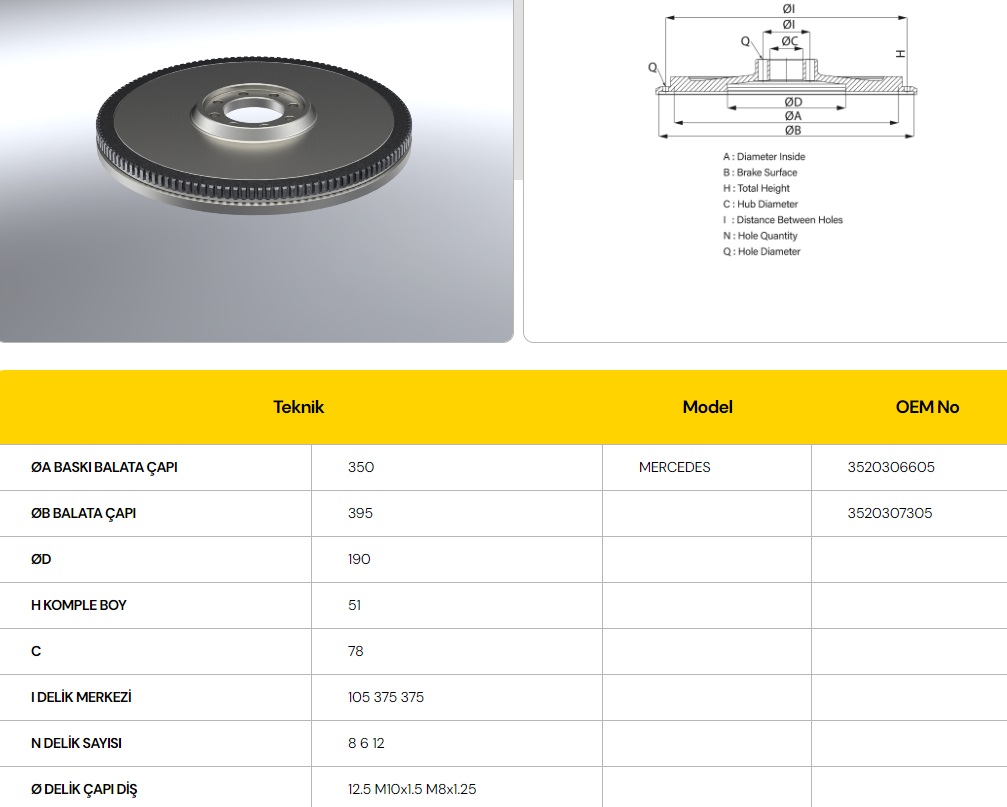Click the legend text A: Diameter Inside
Viewport: 1007px width, 807px height.
tap(764, 157)
